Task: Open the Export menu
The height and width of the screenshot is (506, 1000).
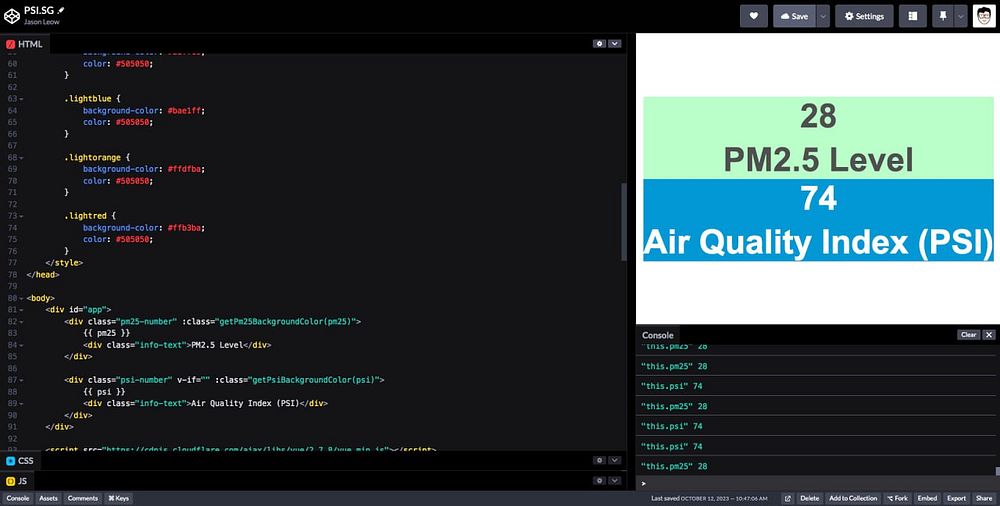Action: [x=956, y=498]
